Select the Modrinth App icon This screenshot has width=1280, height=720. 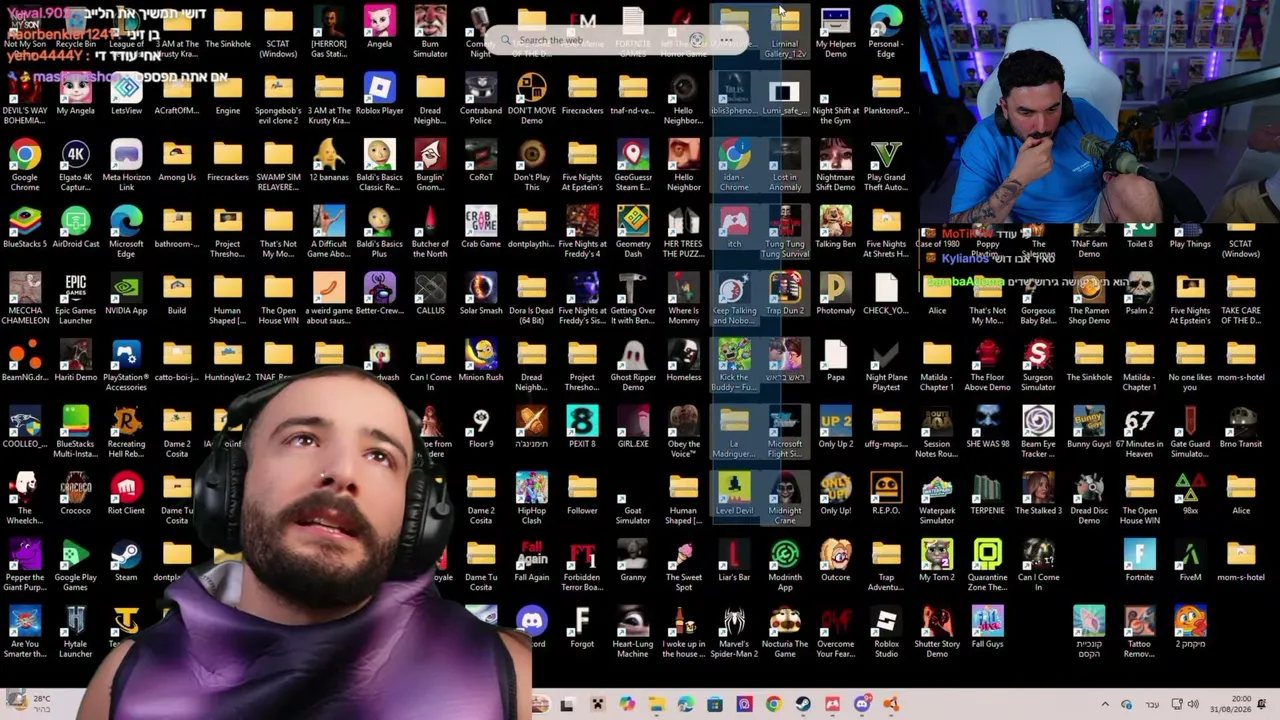(785, 567)
